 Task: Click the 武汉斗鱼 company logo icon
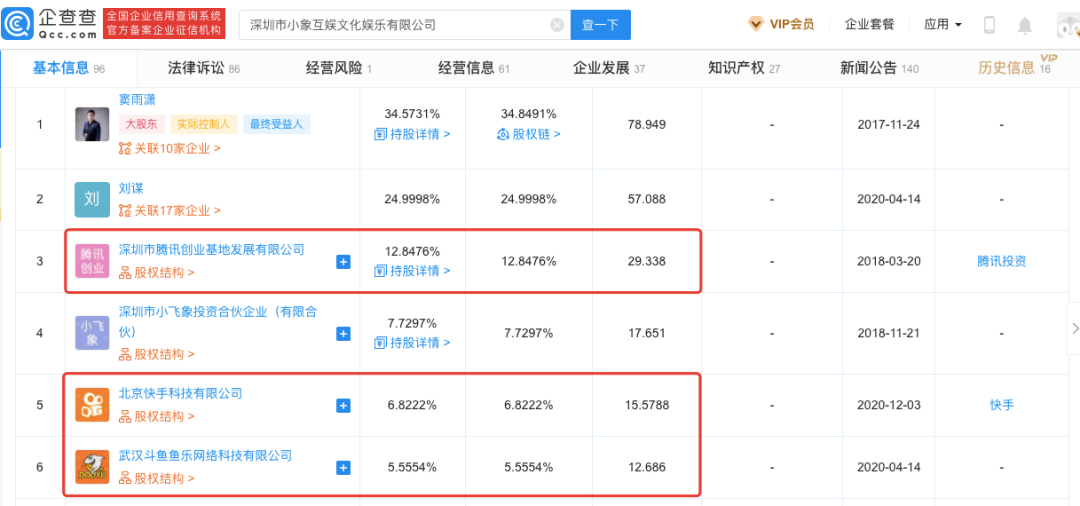(92, 467)
